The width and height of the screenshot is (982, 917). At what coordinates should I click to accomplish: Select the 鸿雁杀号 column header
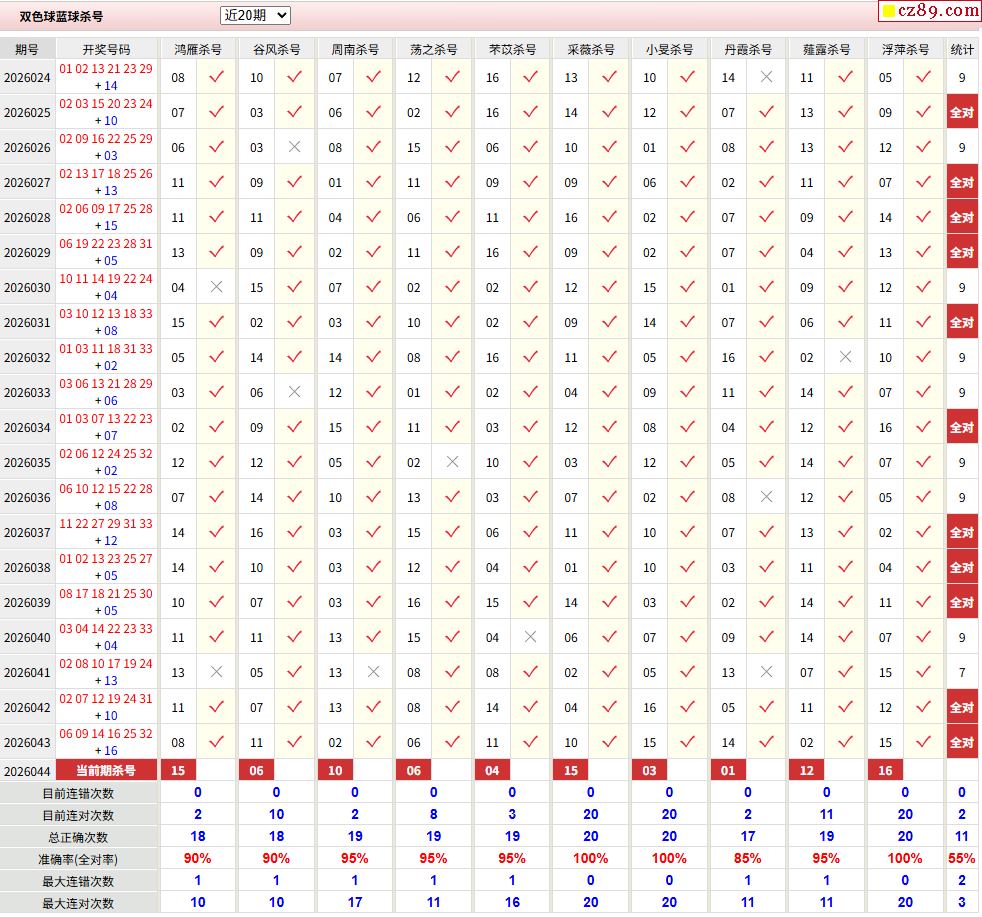click(x=198, y=49)
